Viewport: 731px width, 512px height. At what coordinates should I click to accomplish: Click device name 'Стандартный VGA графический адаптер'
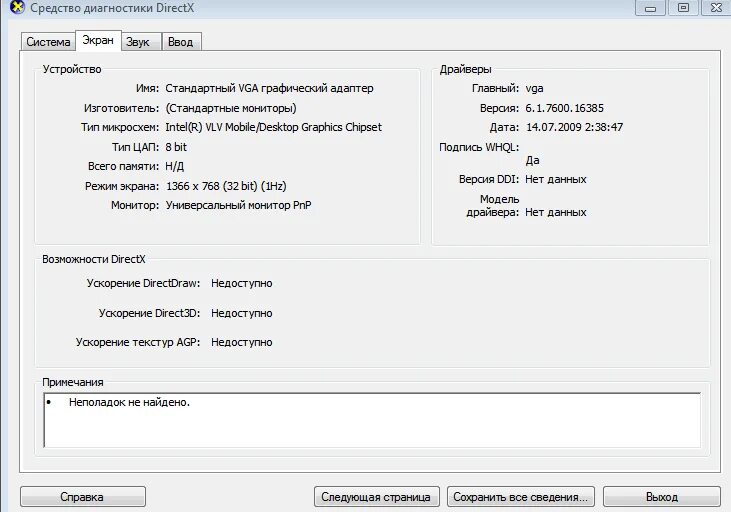coord(269,88)
